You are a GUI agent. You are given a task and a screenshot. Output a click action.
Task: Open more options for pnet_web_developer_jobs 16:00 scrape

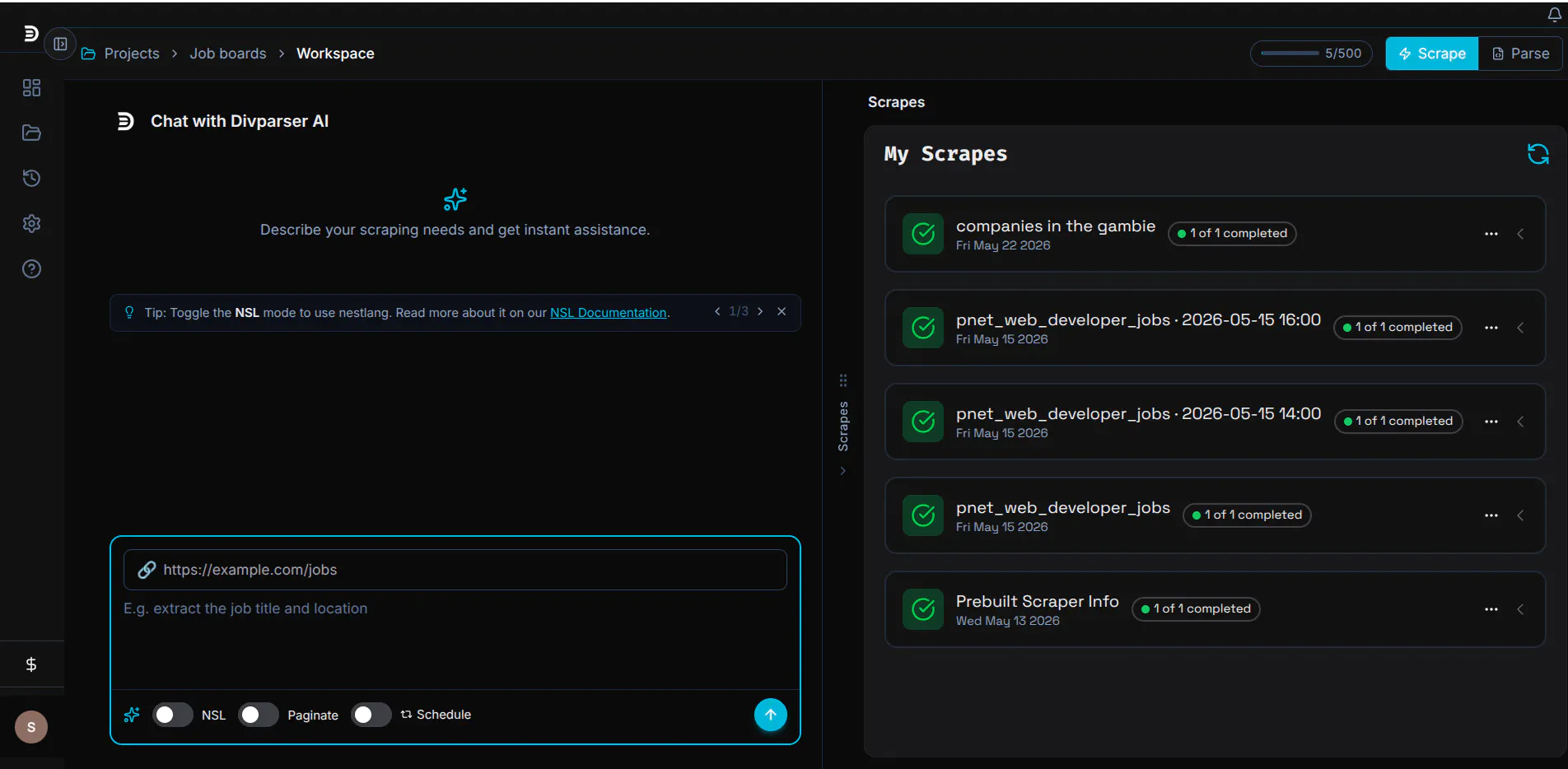pyautogui.click(x=1491, y=328)
